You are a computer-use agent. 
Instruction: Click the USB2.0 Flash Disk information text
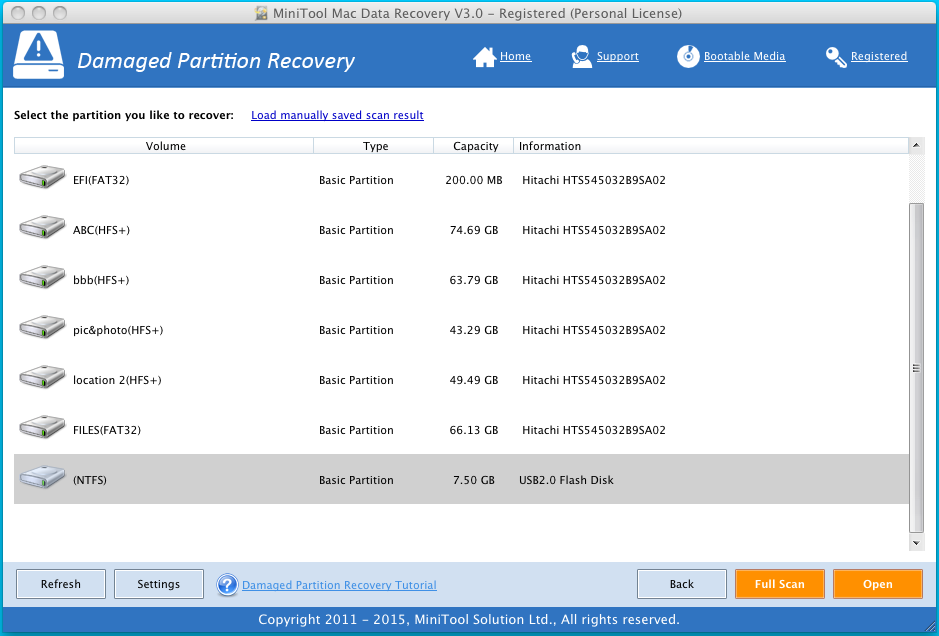click(567, 480)
